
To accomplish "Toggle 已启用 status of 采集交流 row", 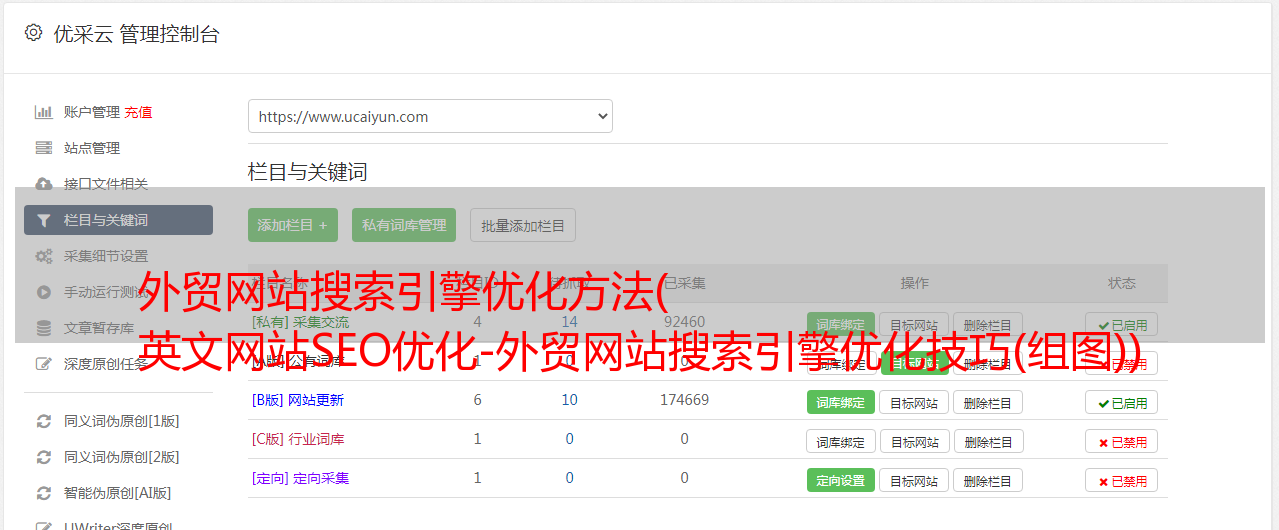I will click(x=1122, y=324).
